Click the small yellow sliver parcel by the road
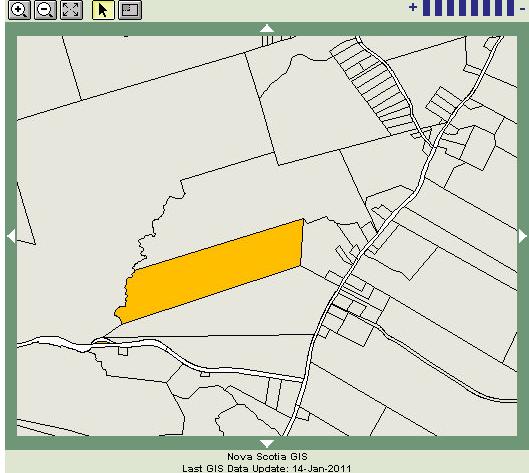 pyautogui.click(x=102, y=342)
